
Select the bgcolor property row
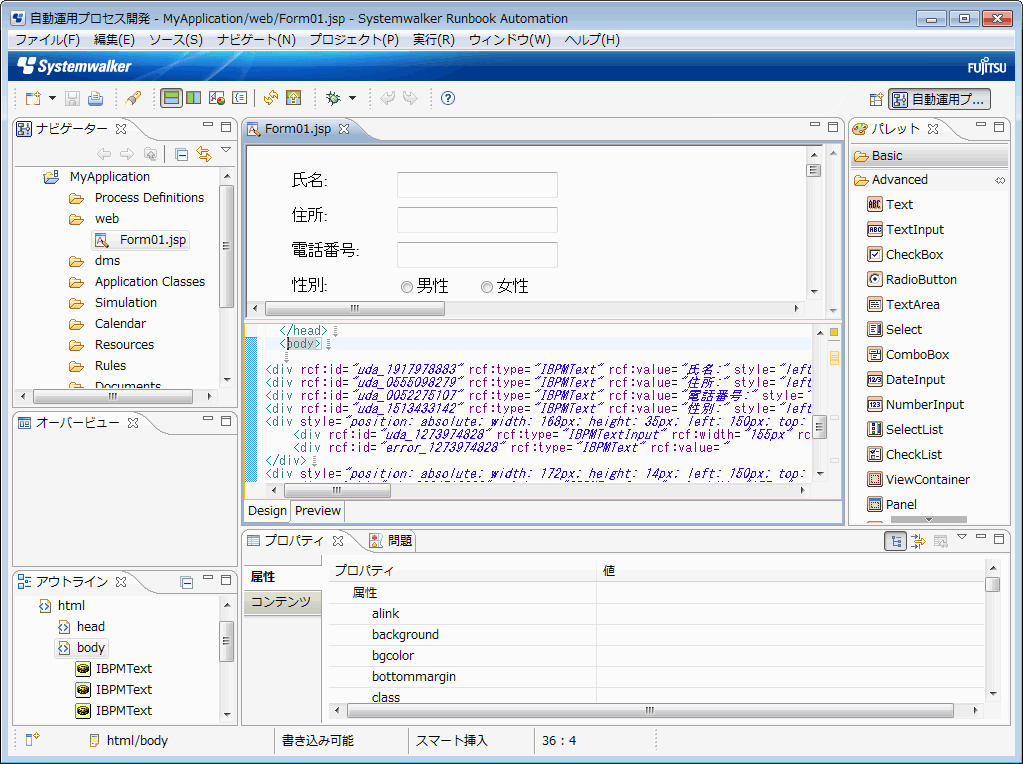click(x=656, y=656)
